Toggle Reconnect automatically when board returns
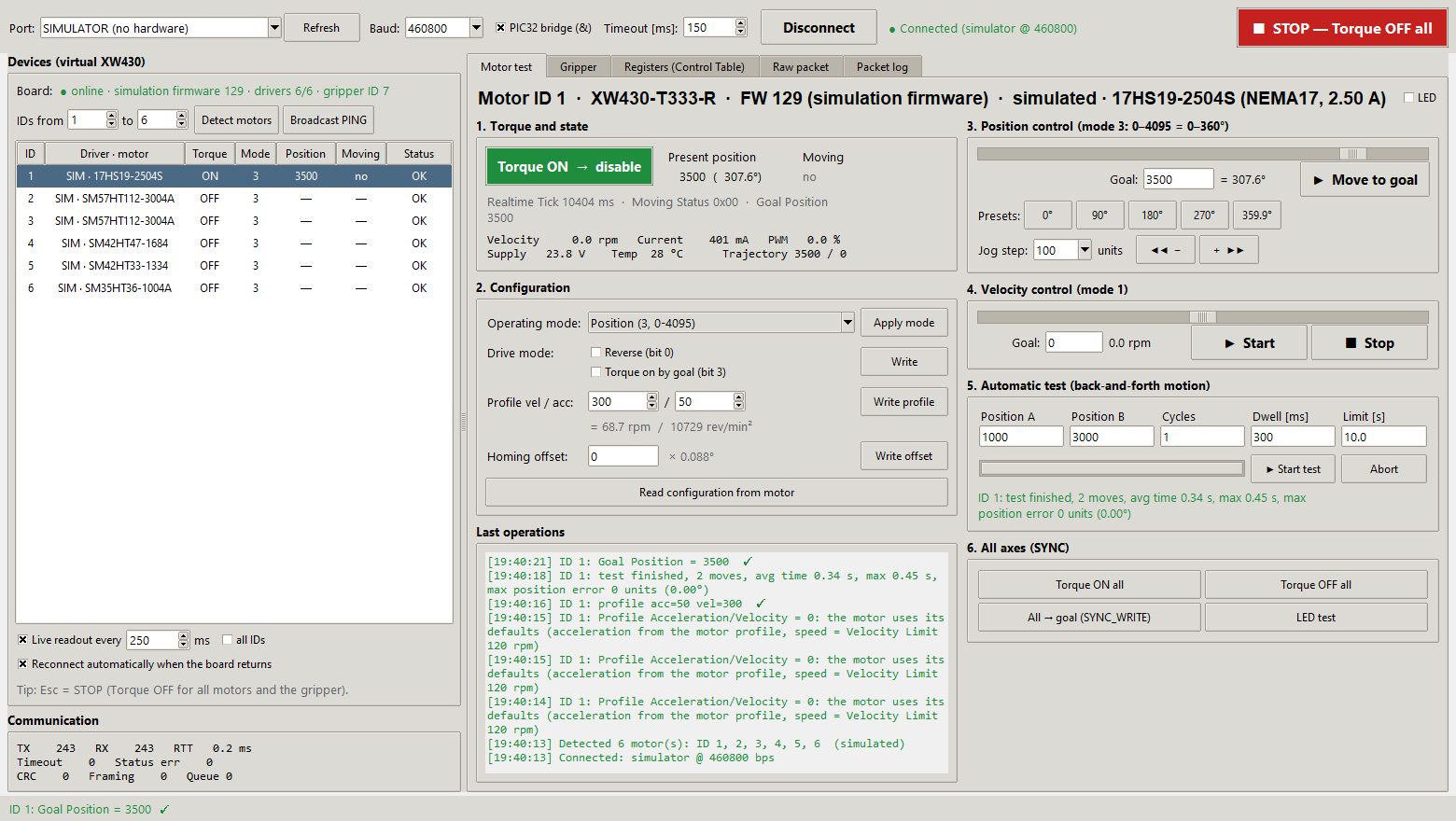 click(22, 664)
